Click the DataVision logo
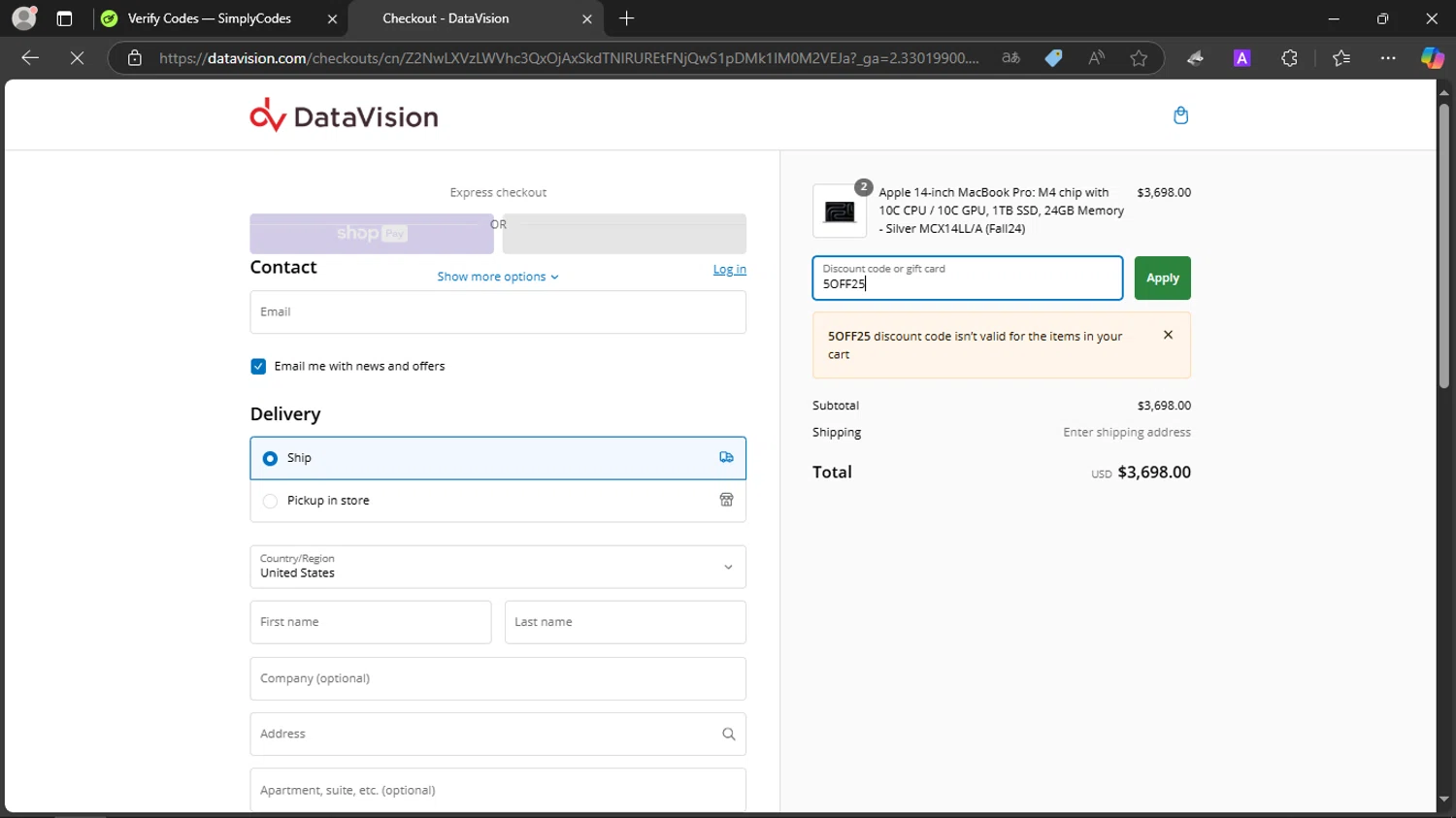Viewport: 1456px width, 818px height. [x=344, y=115]
